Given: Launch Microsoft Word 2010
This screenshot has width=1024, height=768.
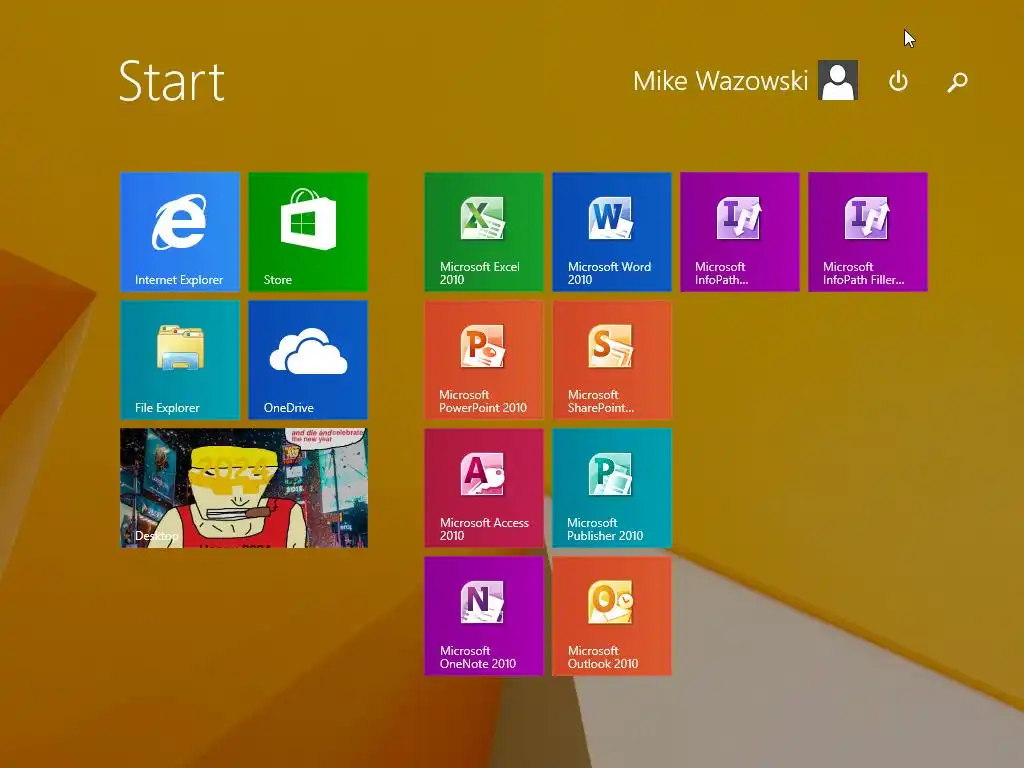Looking at the screenshot, I should coord(612,232).
